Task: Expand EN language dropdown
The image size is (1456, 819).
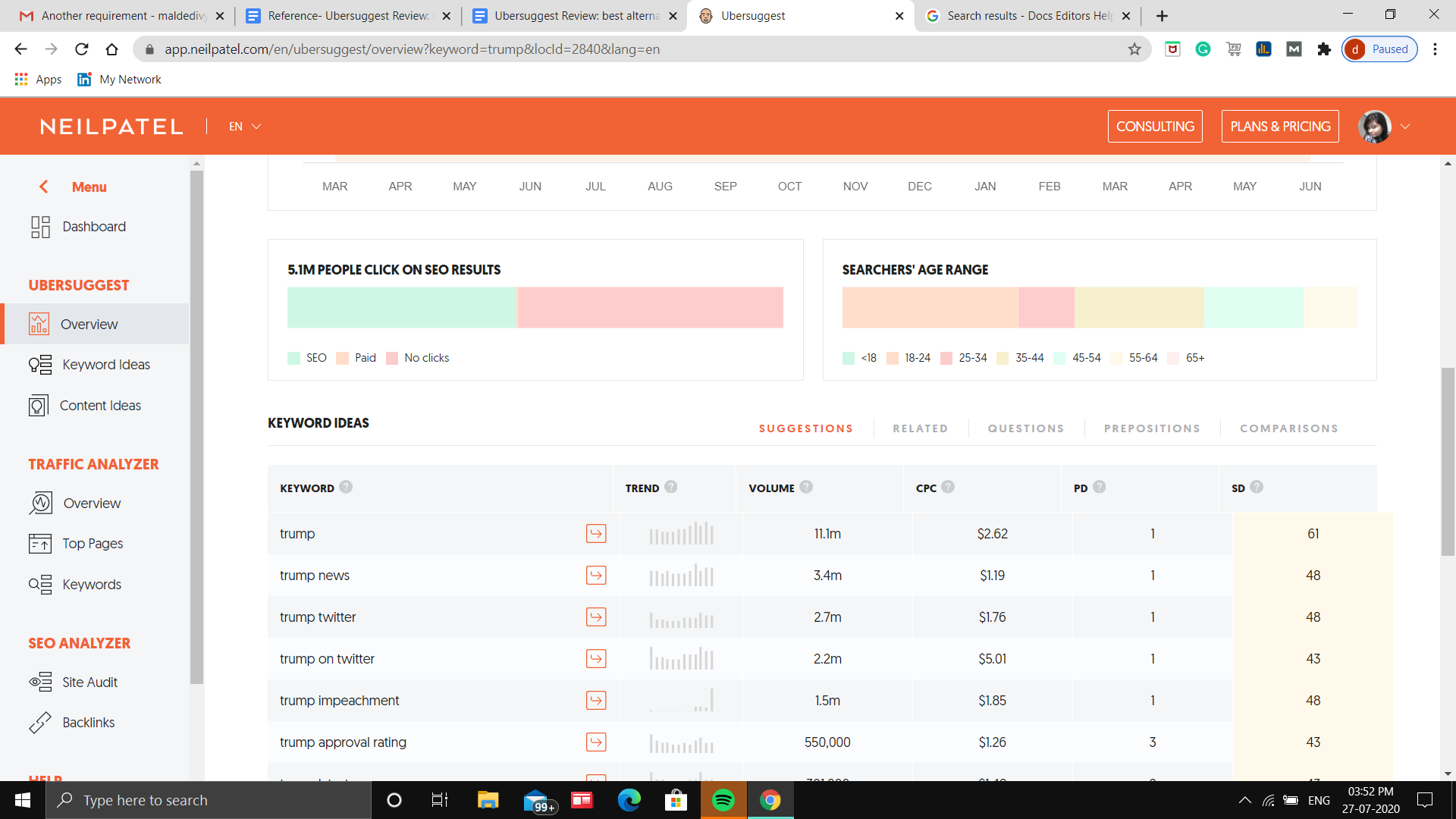Action: point(245,127)
